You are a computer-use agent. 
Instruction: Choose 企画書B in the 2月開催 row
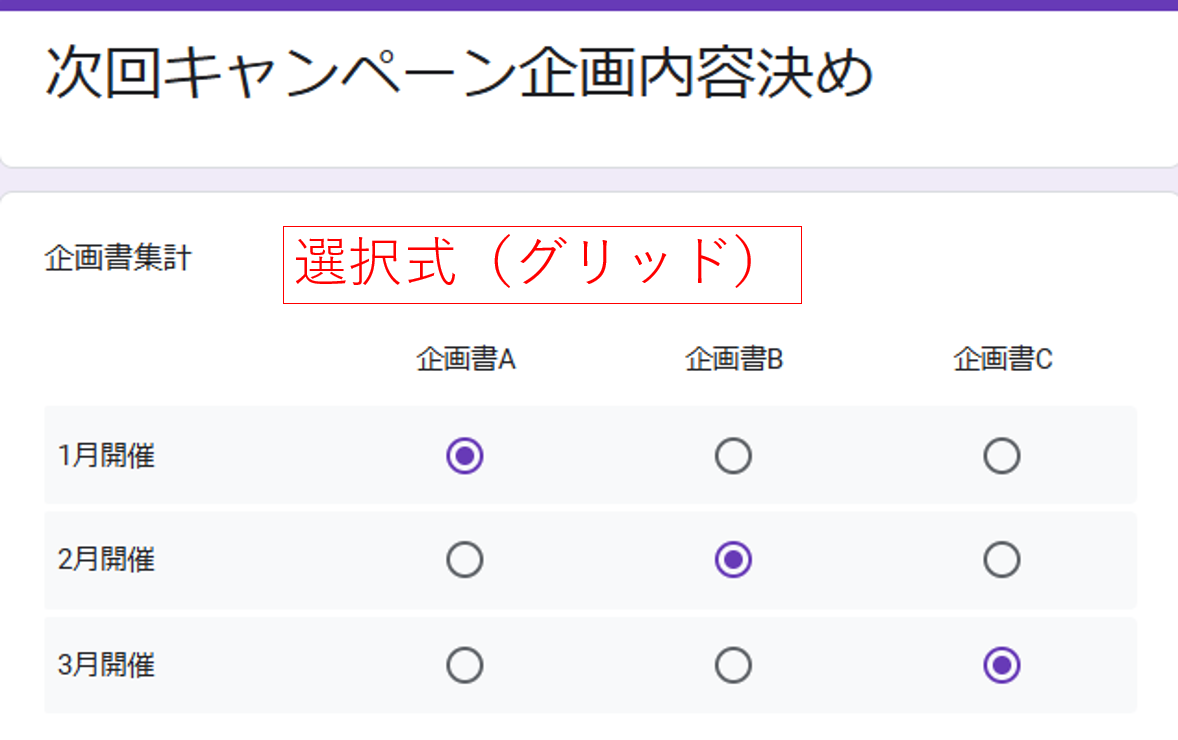[x=733, y=560]
